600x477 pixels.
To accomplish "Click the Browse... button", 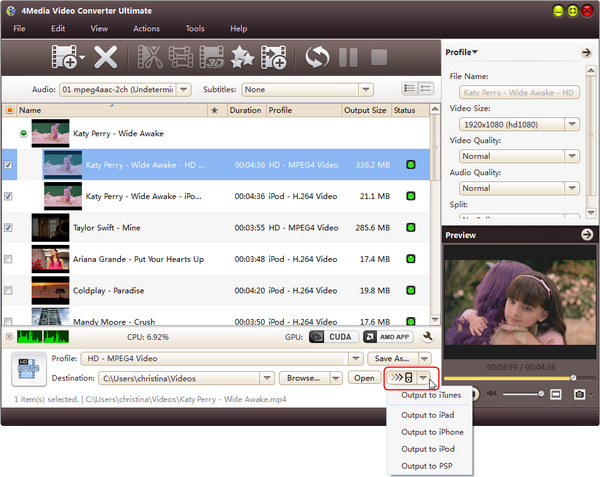I will [310, 379].
